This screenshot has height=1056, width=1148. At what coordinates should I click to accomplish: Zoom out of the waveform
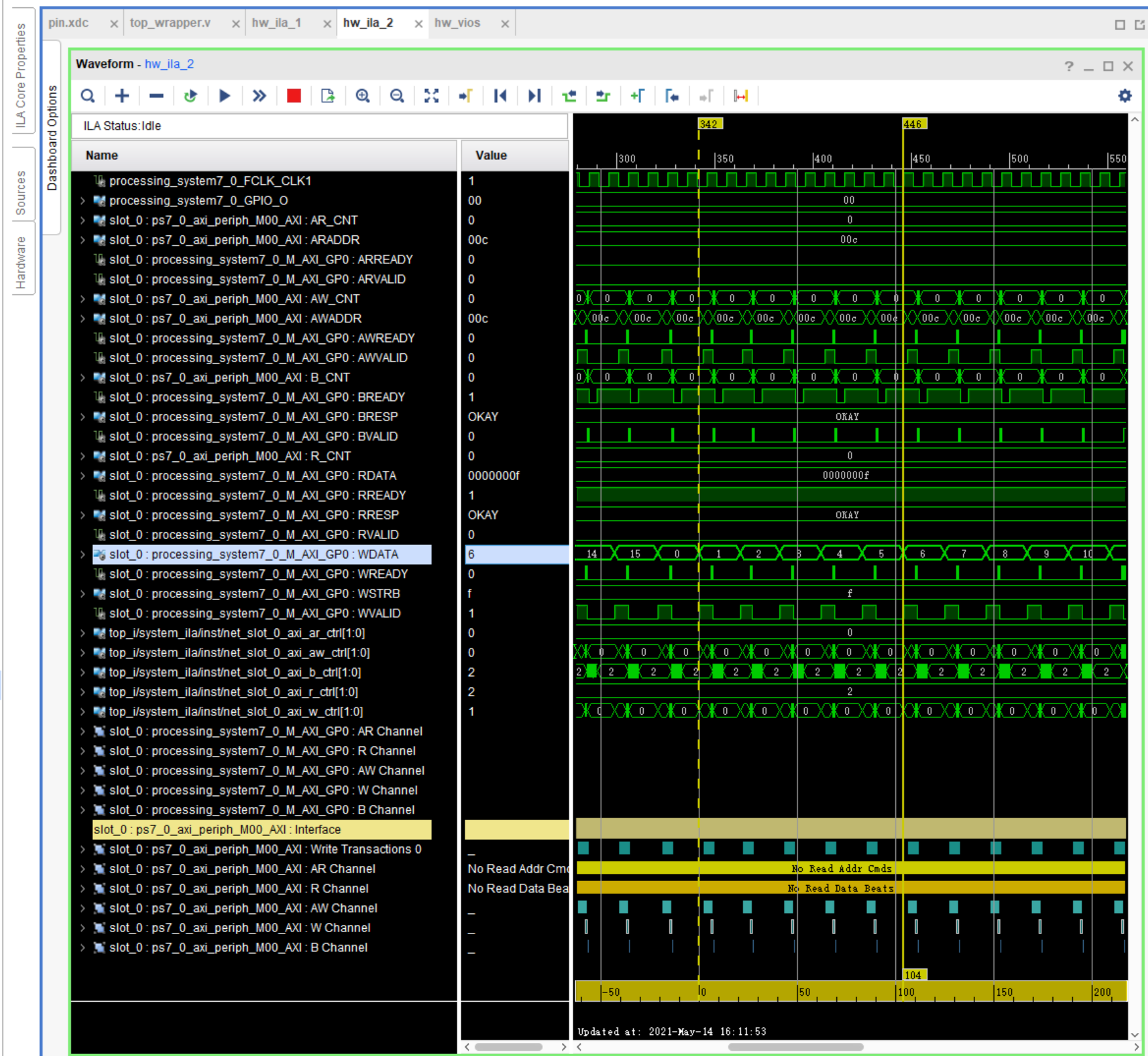(398, 96)
